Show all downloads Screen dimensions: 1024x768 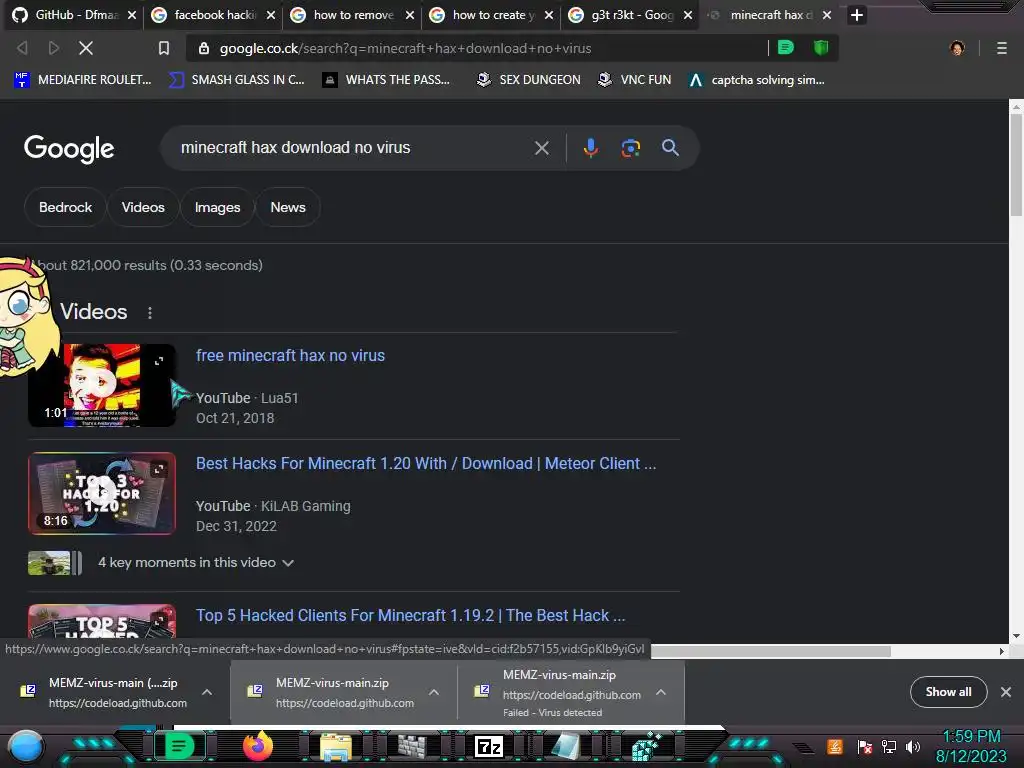(x=948, y=692)
